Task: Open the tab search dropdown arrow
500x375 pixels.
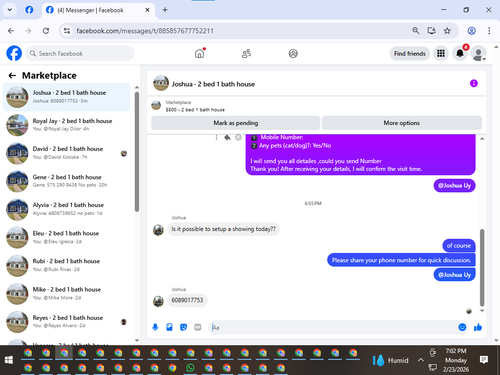Action: pyautogui.click(x=10, y=10)
